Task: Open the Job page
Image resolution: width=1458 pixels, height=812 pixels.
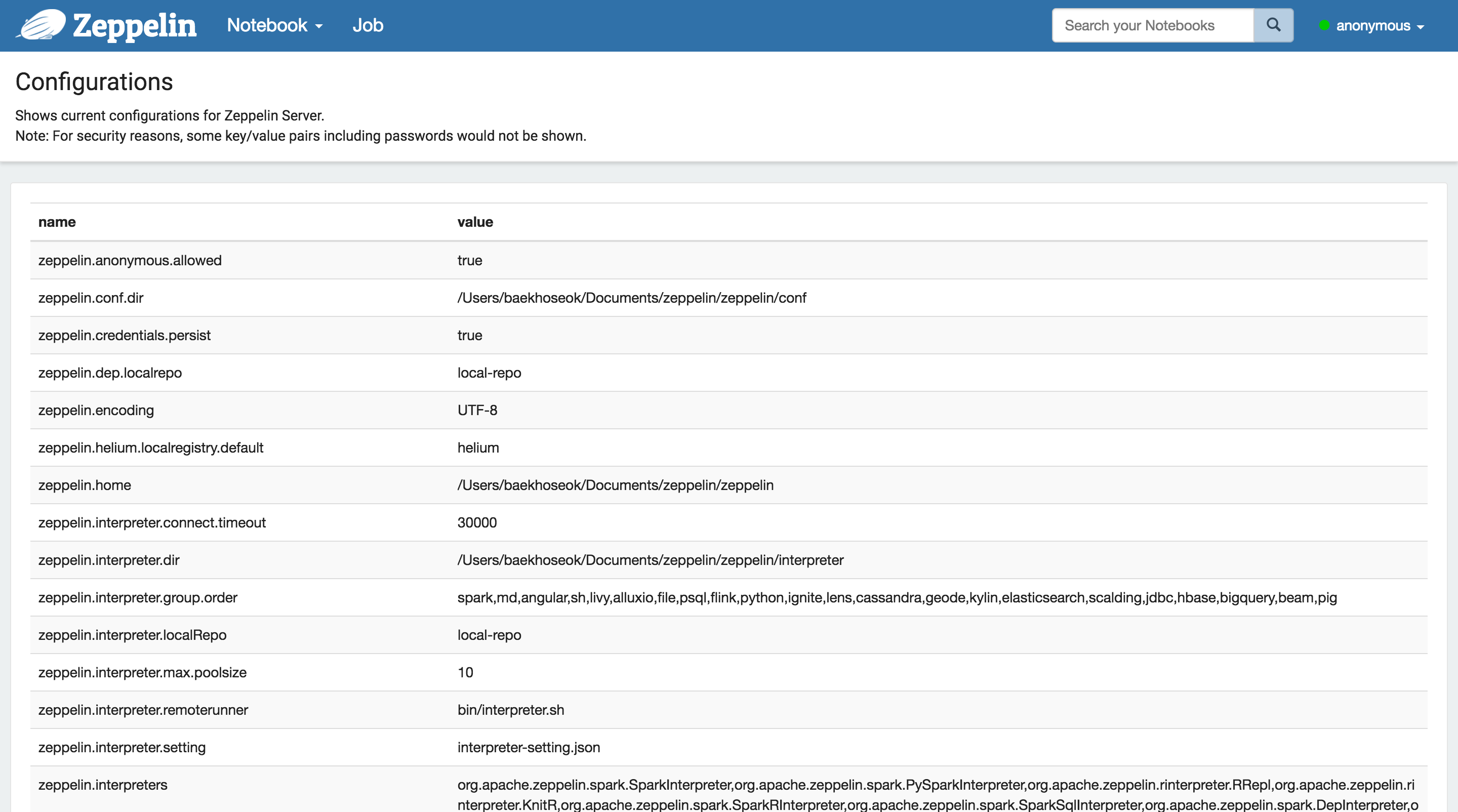Action: tap(368, 25)
